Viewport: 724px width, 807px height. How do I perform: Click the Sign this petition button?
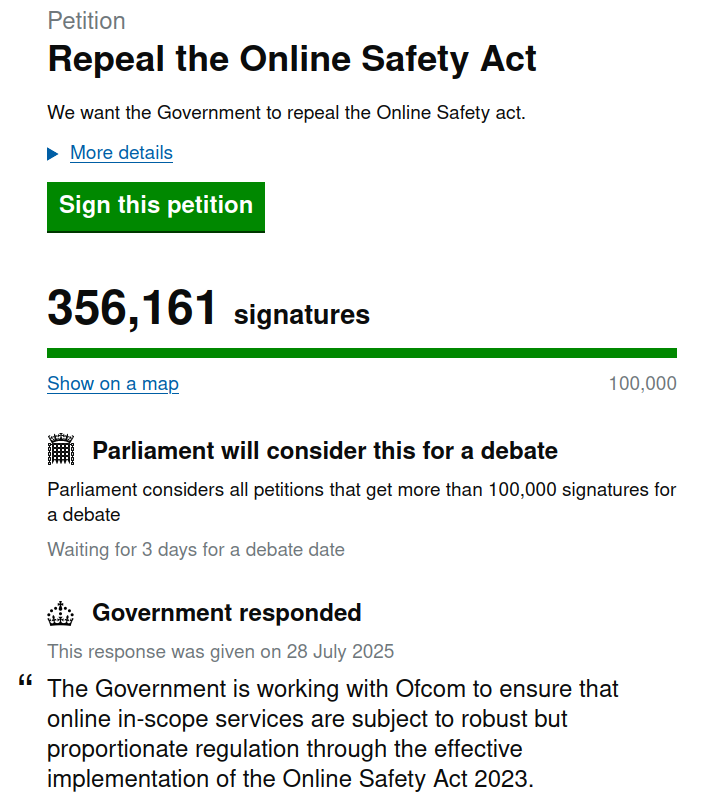(156, 207)
